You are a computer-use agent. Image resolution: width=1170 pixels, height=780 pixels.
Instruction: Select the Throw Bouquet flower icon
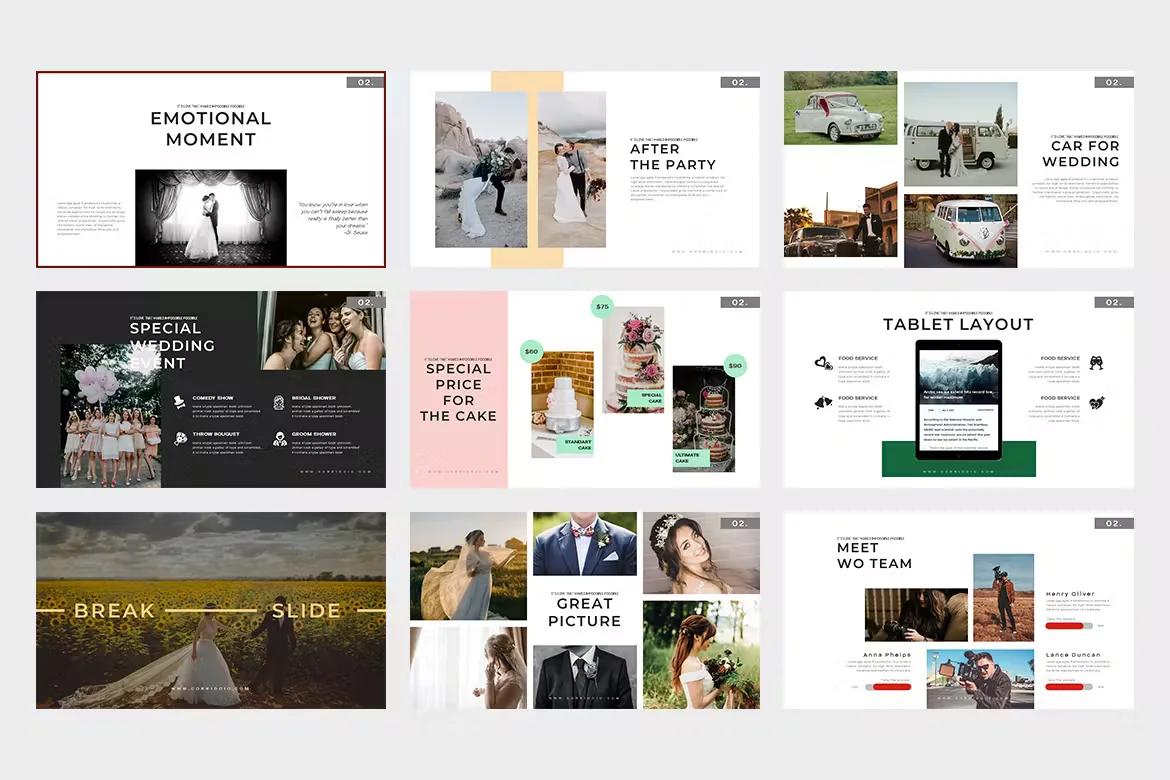tap(180, 438)
